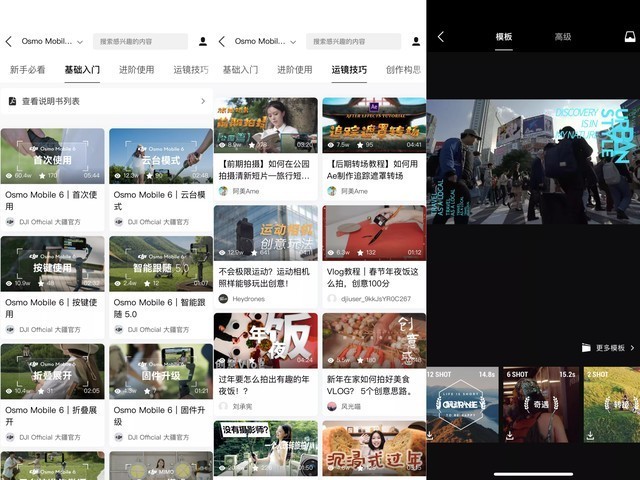Click the PDF manual icon beside 查看说明书列表
Screen dimensions: 640x480
[x=12, y=101]
